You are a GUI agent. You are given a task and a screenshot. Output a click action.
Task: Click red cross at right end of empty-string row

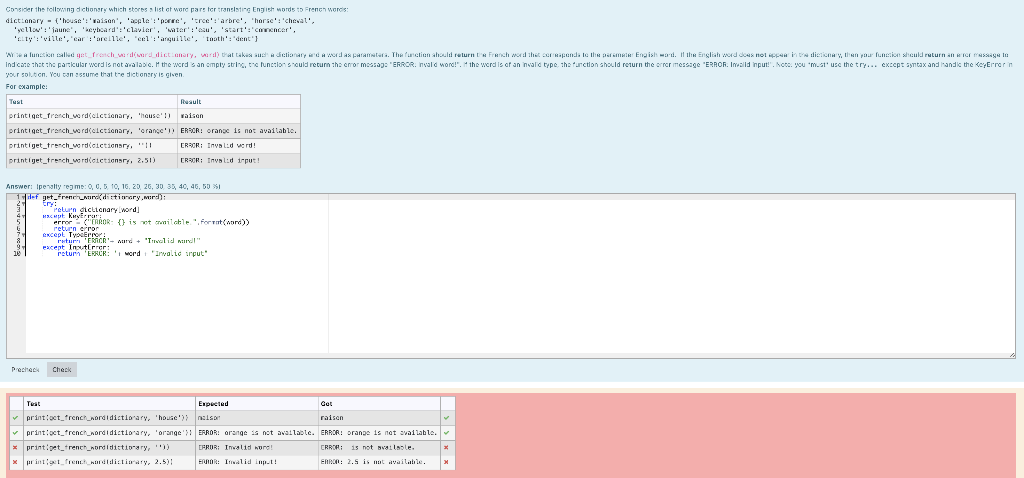[446, 447]
